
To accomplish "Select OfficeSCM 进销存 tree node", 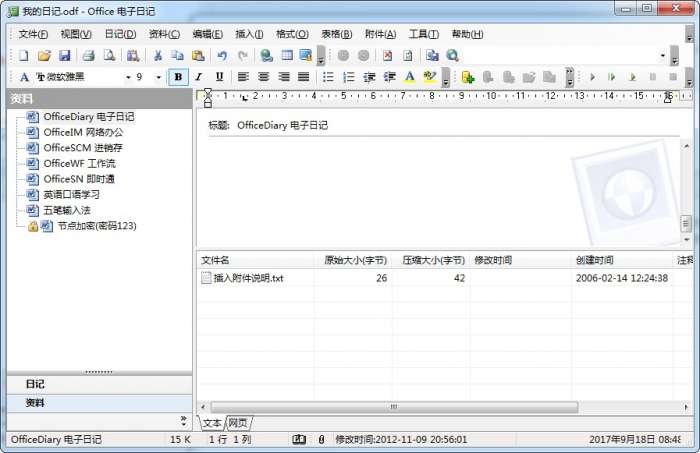I will click(83, 148).
